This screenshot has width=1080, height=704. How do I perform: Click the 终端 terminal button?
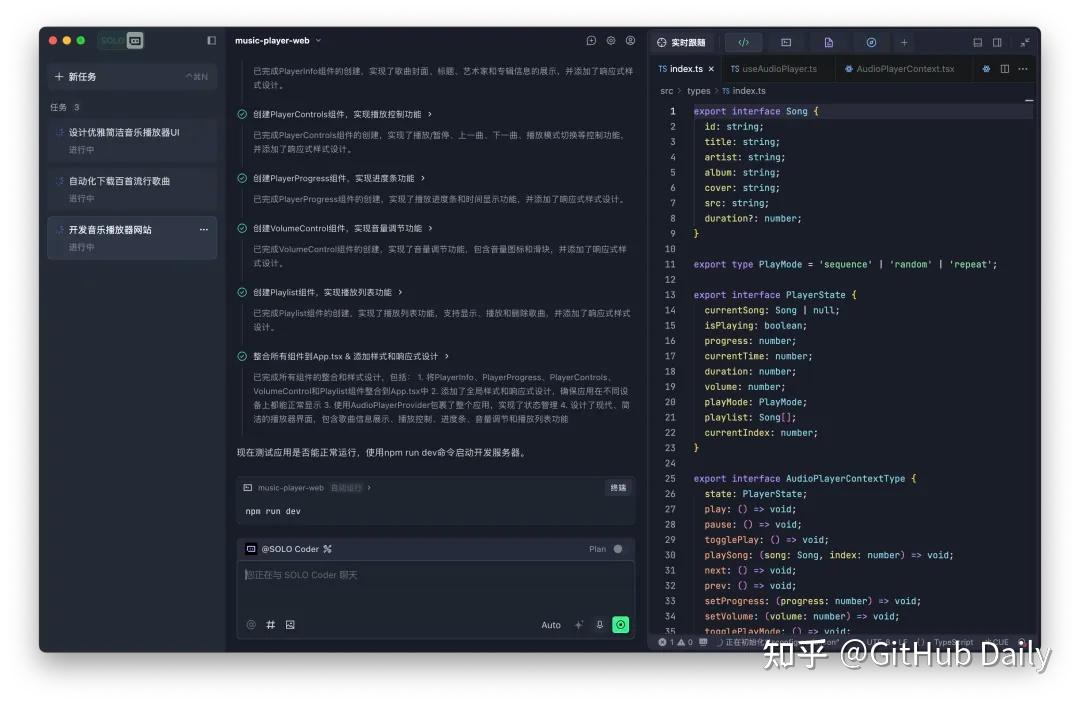(618, 488)
